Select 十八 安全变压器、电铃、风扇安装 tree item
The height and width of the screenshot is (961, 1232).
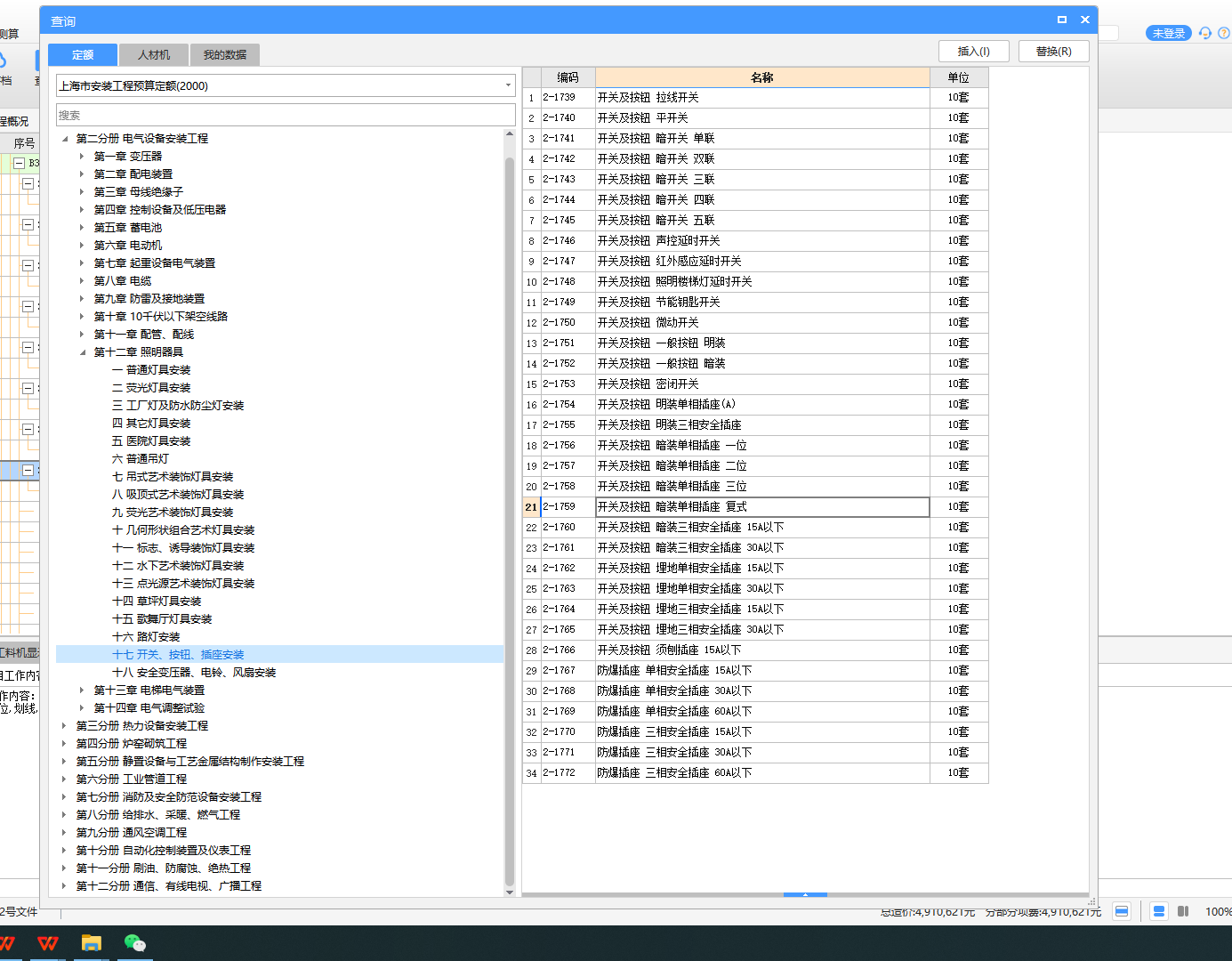coord(194,673)
